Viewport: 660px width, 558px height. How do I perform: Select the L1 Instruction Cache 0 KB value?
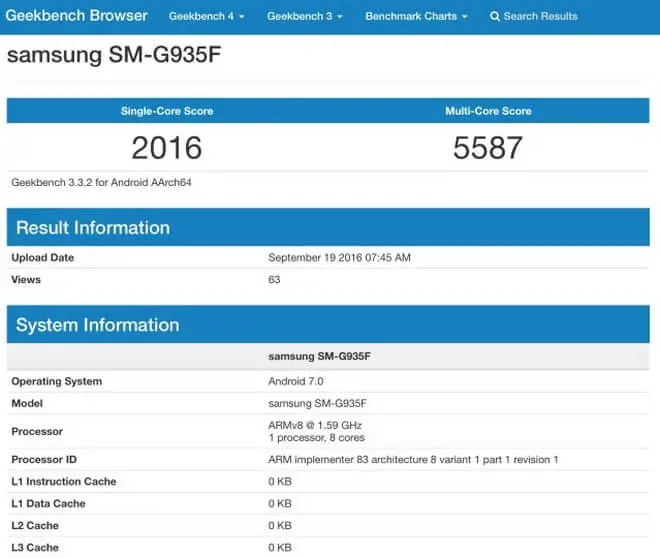280,481
